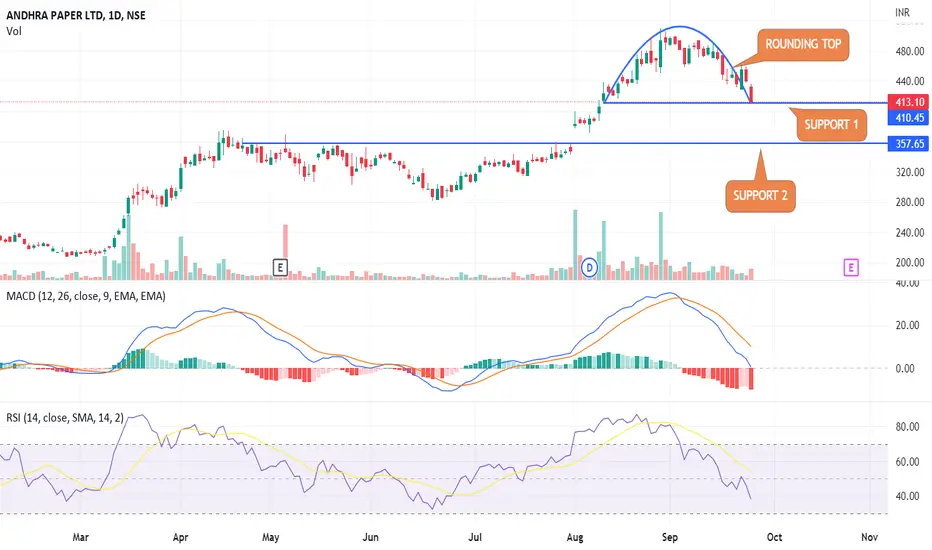Click the ANDHRA PAPER LTD, 1D, NSE title
The image size is (932, 550).
point(75,15)
